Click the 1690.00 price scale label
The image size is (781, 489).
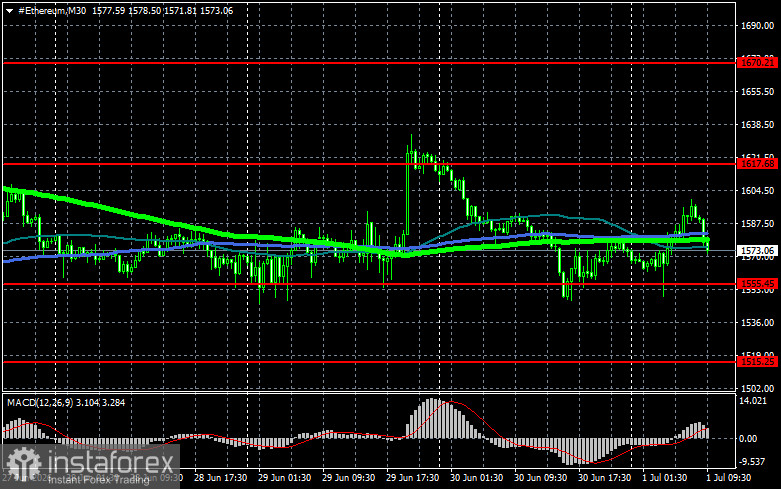point(757,26)
